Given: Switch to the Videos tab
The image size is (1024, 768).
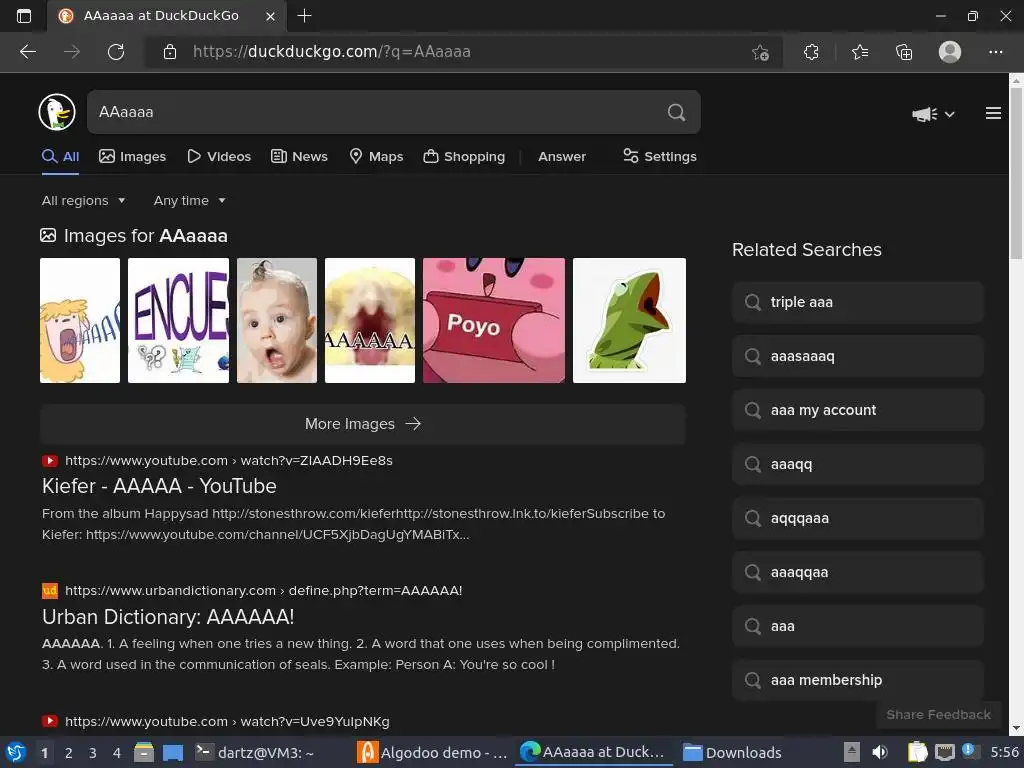Looking at the screenshot, I should tap(219, 157).
